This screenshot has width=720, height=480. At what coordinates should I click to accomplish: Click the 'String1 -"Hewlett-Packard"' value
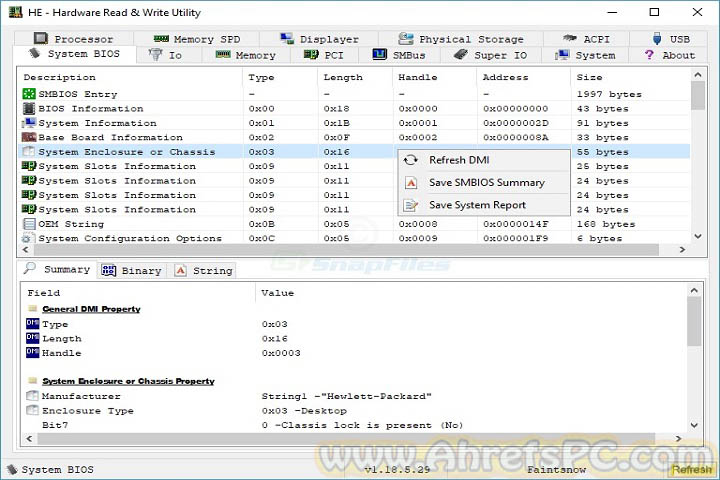[x=346, y=396]
